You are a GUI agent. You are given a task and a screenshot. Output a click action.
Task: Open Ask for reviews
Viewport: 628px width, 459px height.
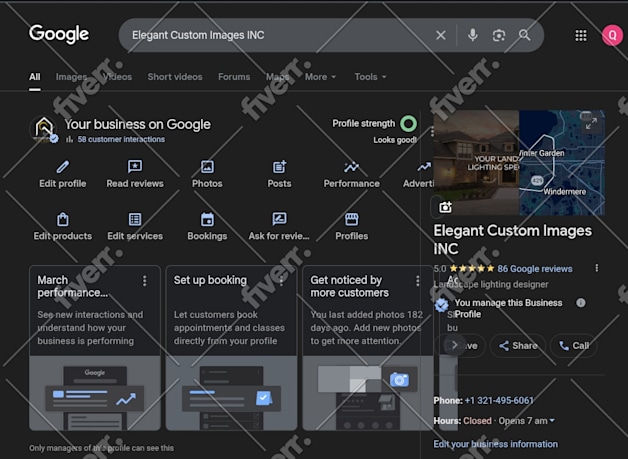click(x=279, y=227)
